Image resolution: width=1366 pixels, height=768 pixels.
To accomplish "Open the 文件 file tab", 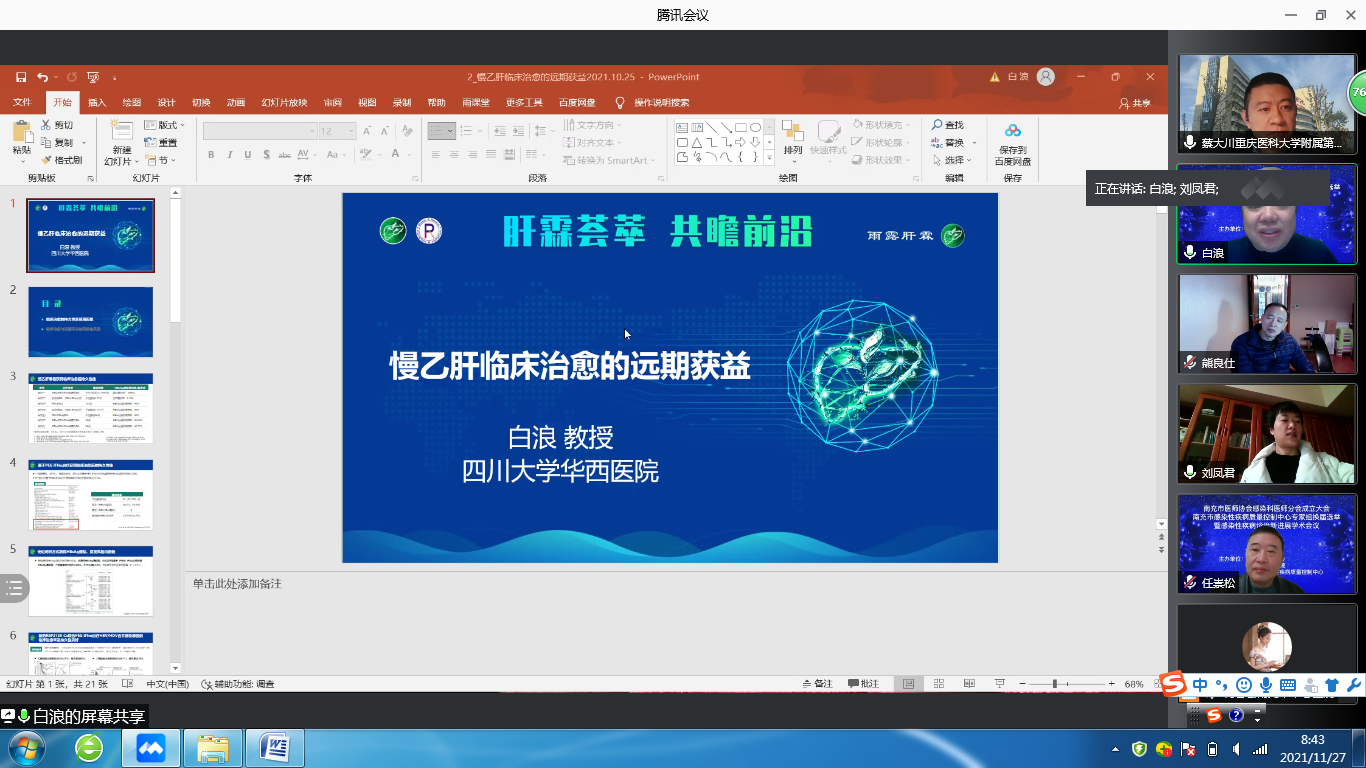I will [x=22, y=102].
